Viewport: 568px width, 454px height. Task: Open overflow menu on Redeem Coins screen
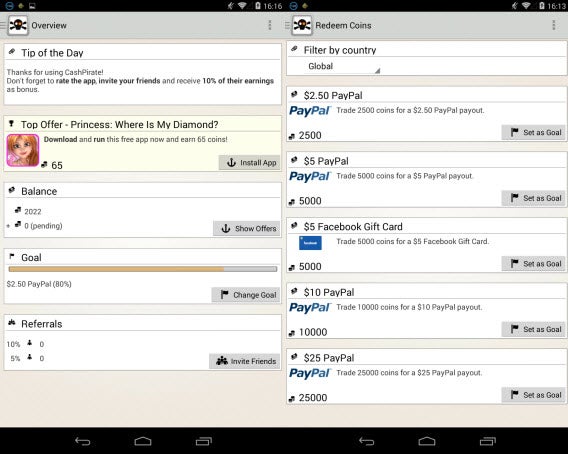[554, 25]
